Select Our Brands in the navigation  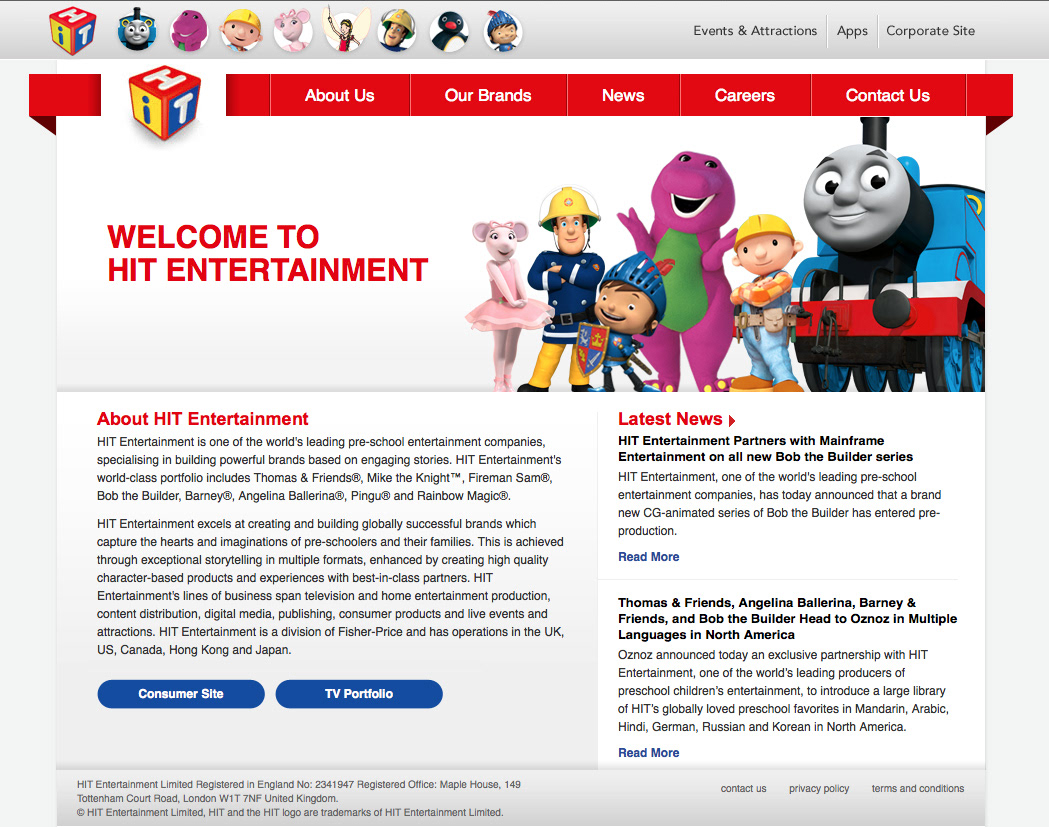point(488,95)
